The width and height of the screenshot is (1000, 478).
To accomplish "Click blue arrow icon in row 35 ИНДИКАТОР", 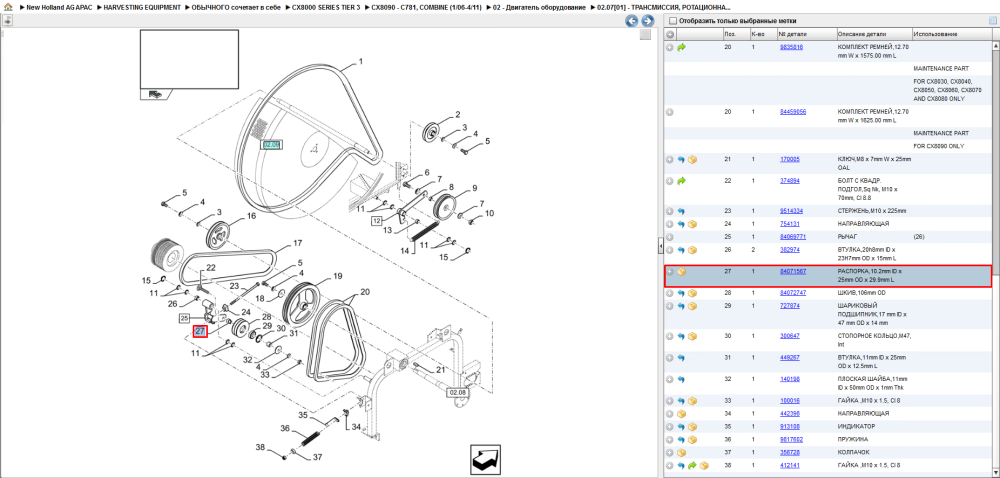I will point(681,426).
